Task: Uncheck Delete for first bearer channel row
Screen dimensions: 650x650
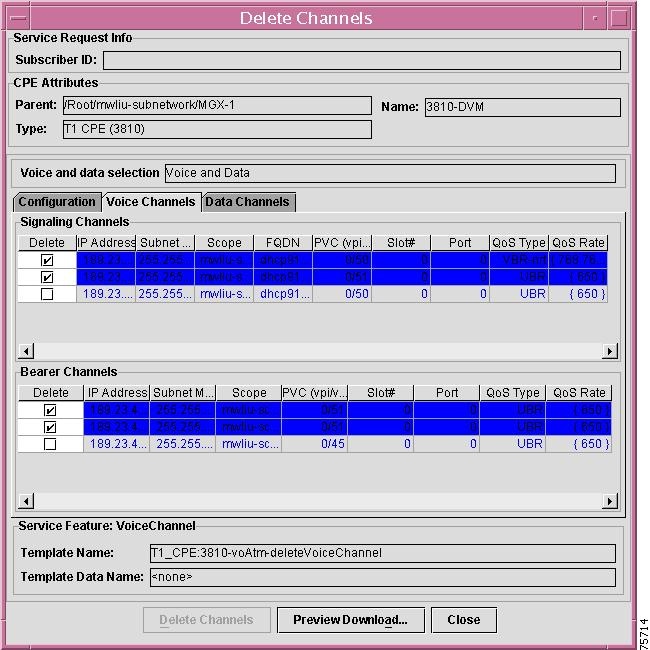Action: click(50, 410)
